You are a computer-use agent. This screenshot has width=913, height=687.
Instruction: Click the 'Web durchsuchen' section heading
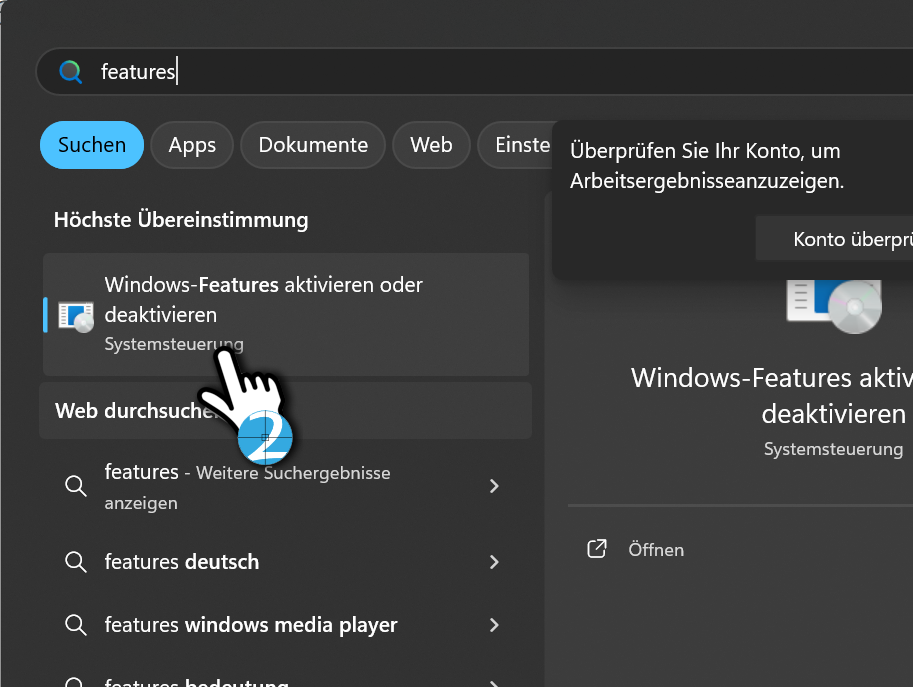(285, 410)
